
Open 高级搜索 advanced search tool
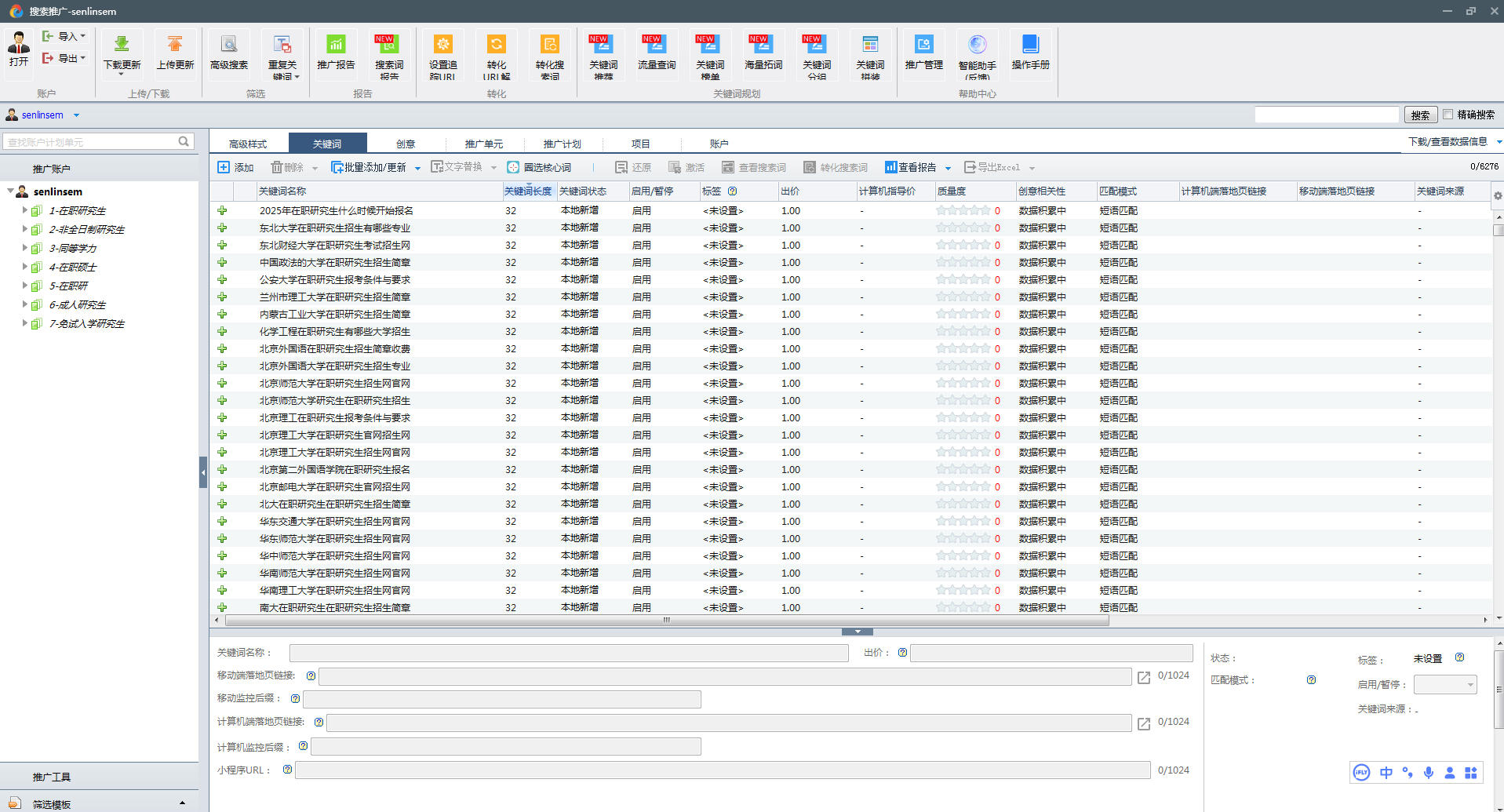228,46
